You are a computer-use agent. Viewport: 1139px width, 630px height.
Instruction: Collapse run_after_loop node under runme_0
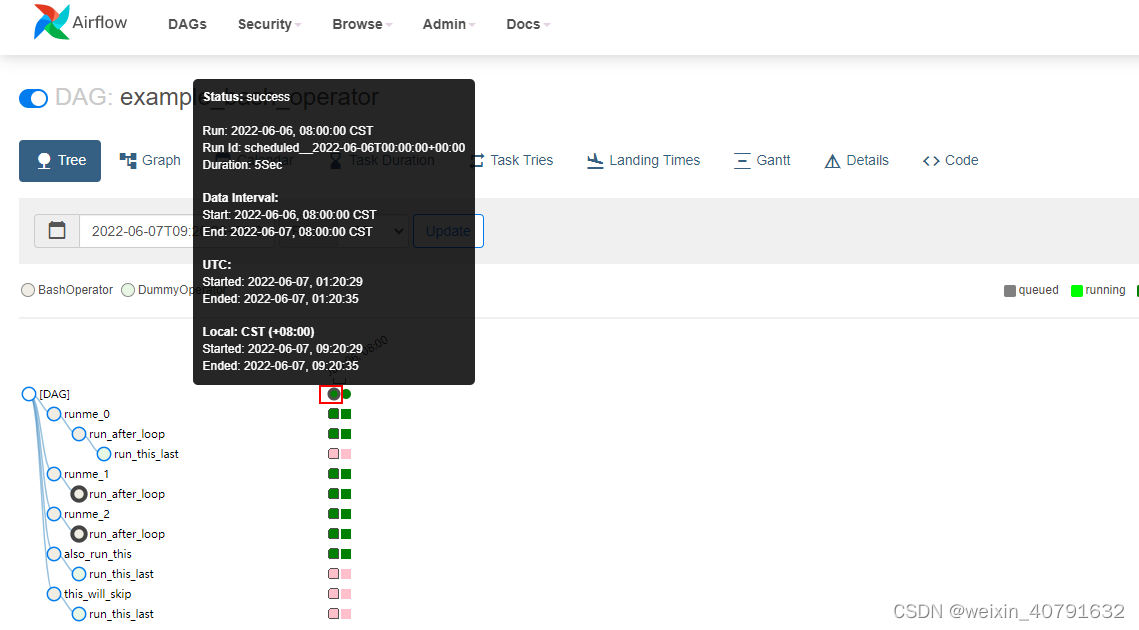78,434
